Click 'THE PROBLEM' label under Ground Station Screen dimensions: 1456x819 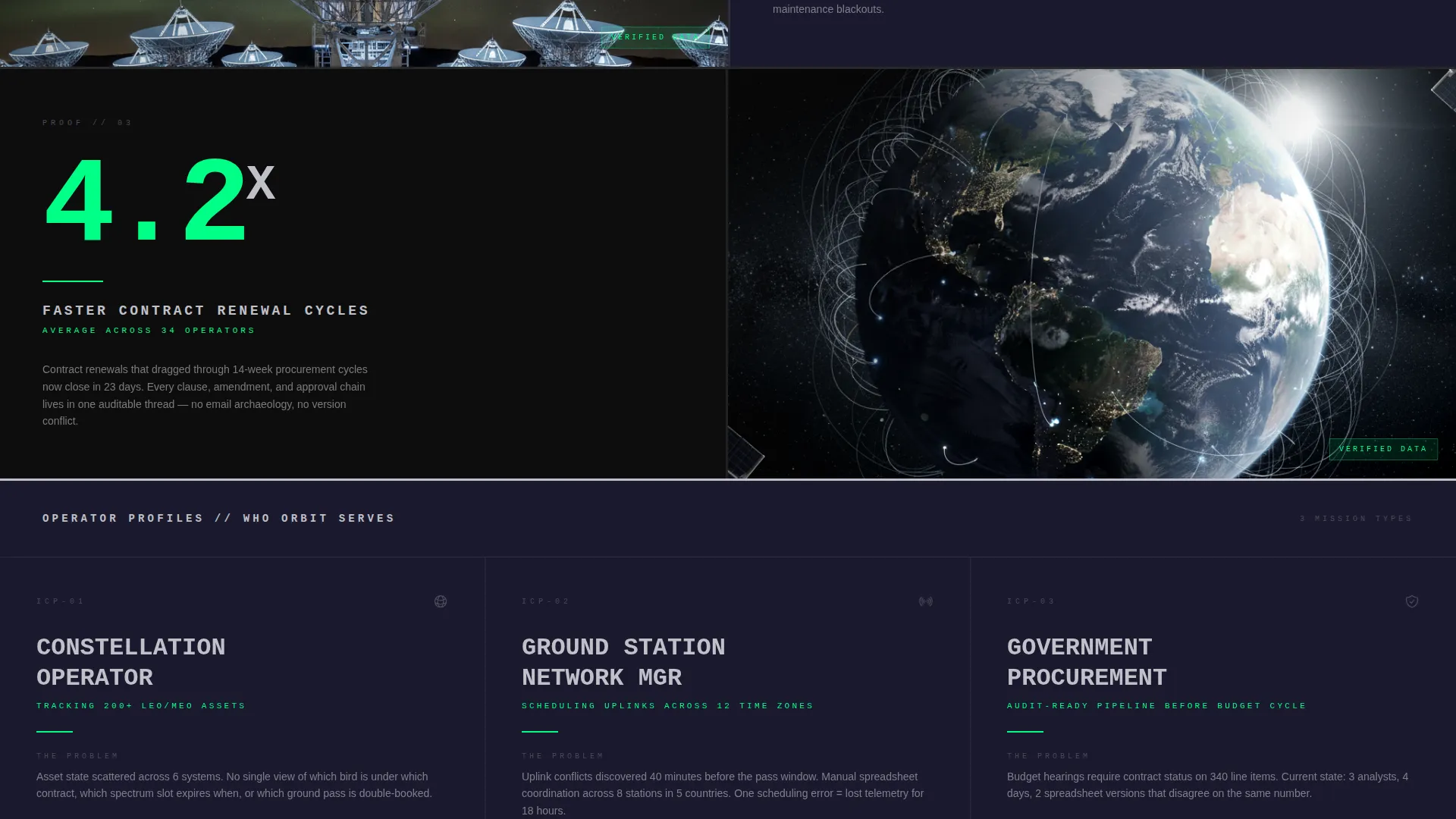point(563,756)
